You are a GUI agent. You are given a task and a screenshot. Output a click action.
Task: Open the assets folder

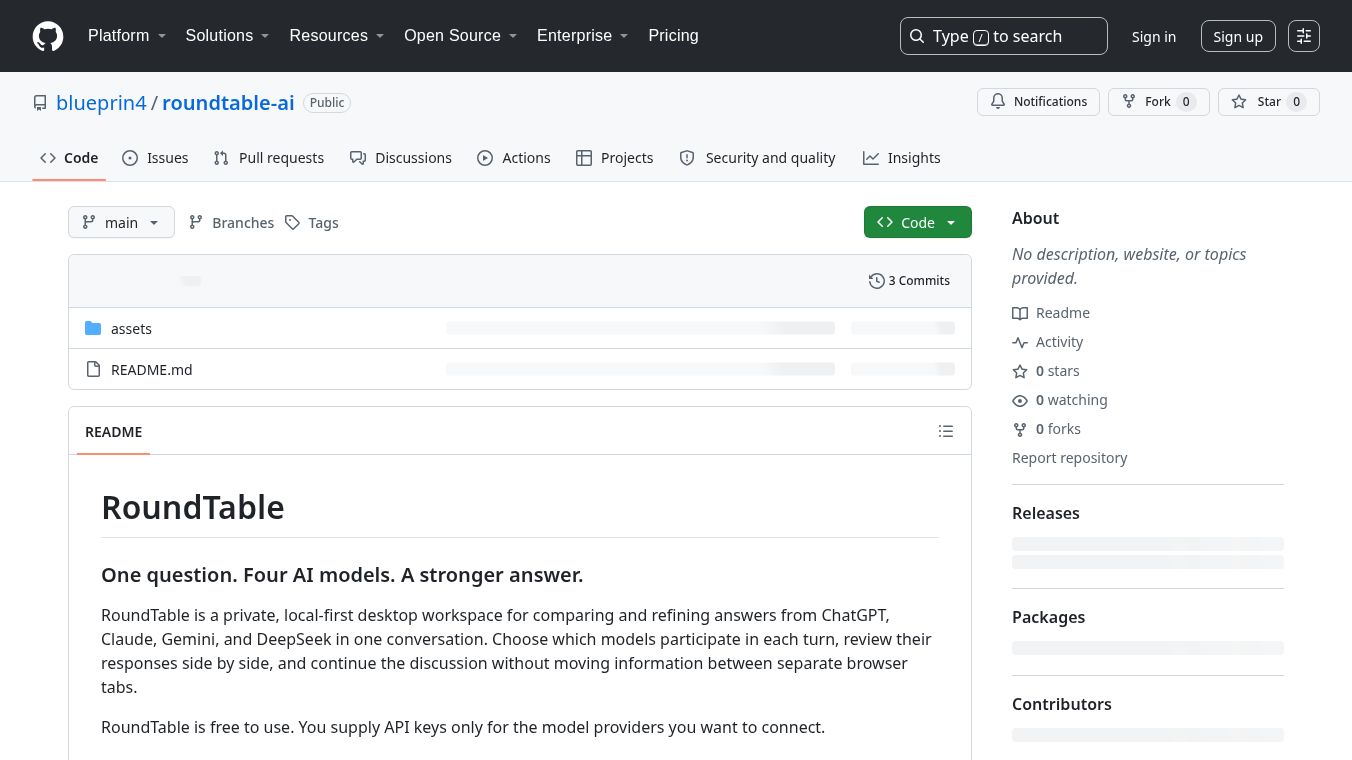131,328
